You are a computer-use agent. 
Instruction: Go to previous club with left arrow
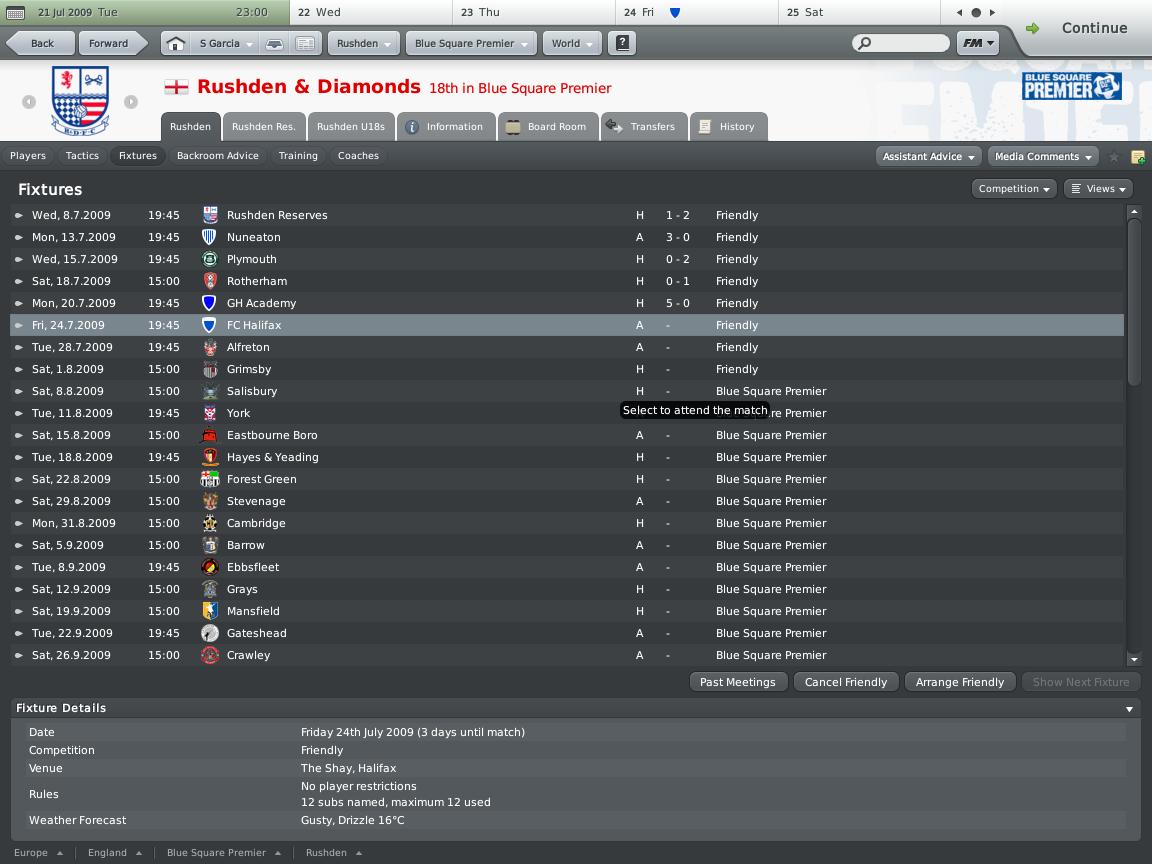pyautogui.click(x=29, y=102)
